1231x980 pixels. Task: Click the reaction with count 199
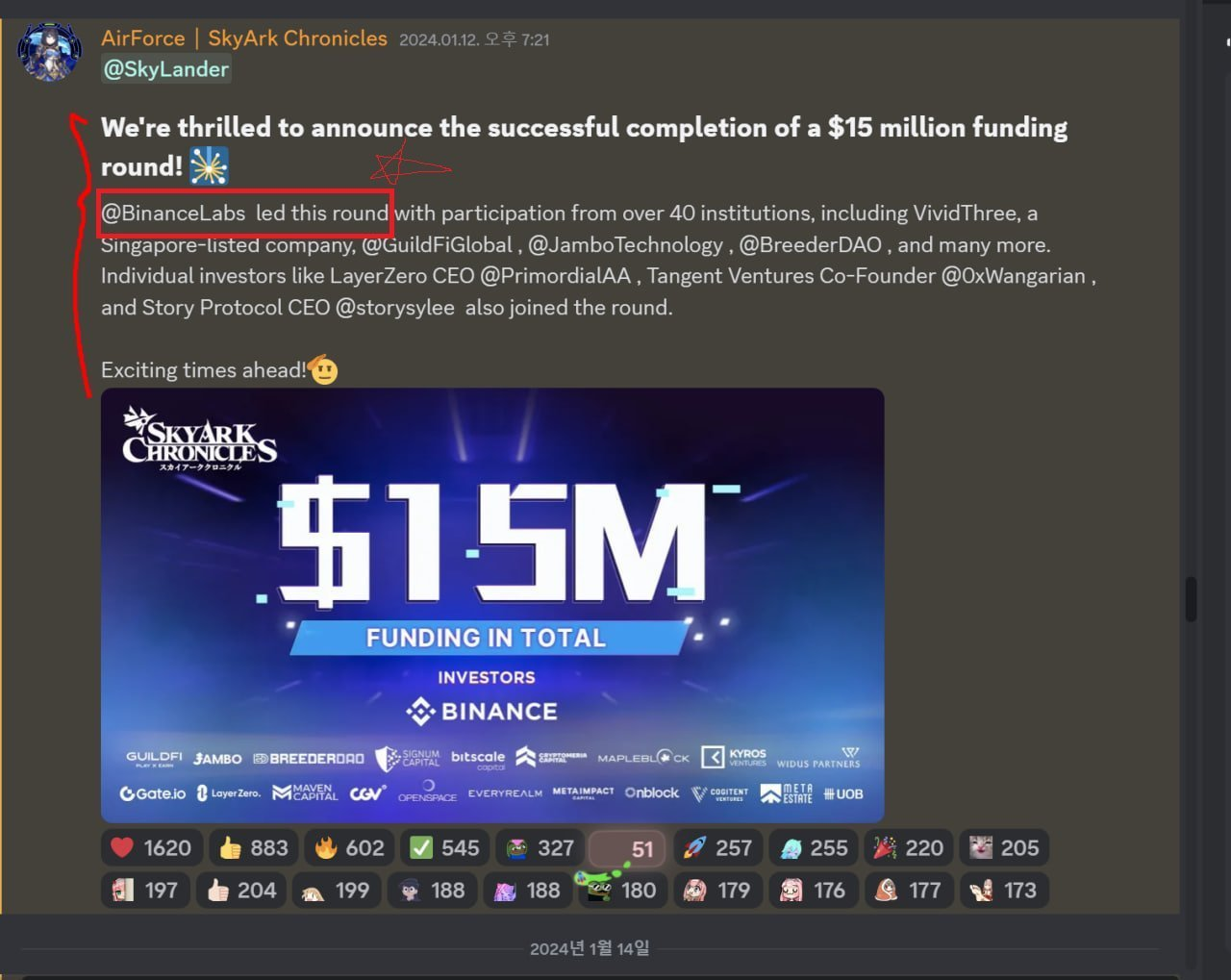click(336, 890)
